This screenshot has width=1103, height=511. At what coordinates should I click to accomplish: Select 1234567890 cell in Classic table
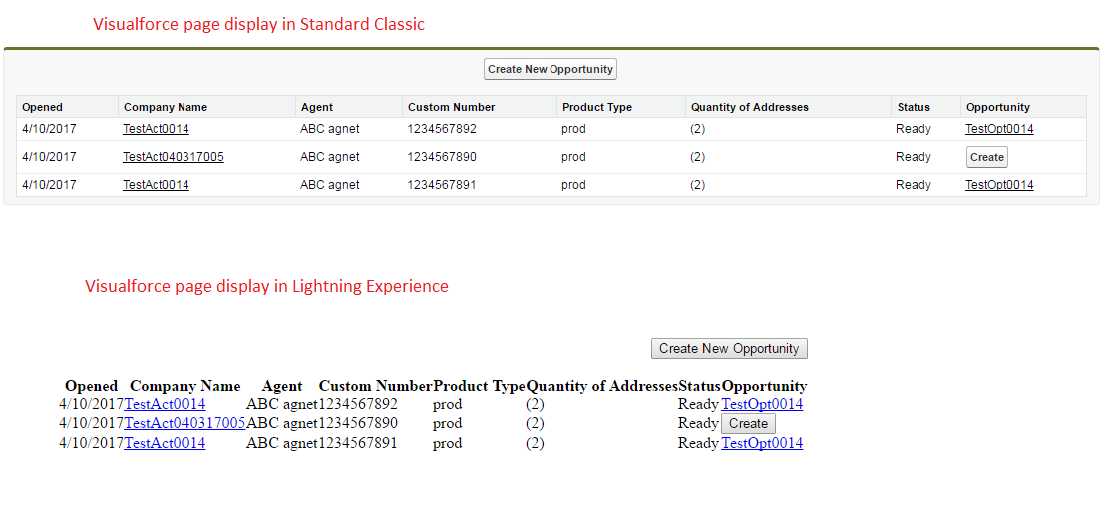point(442,157)
